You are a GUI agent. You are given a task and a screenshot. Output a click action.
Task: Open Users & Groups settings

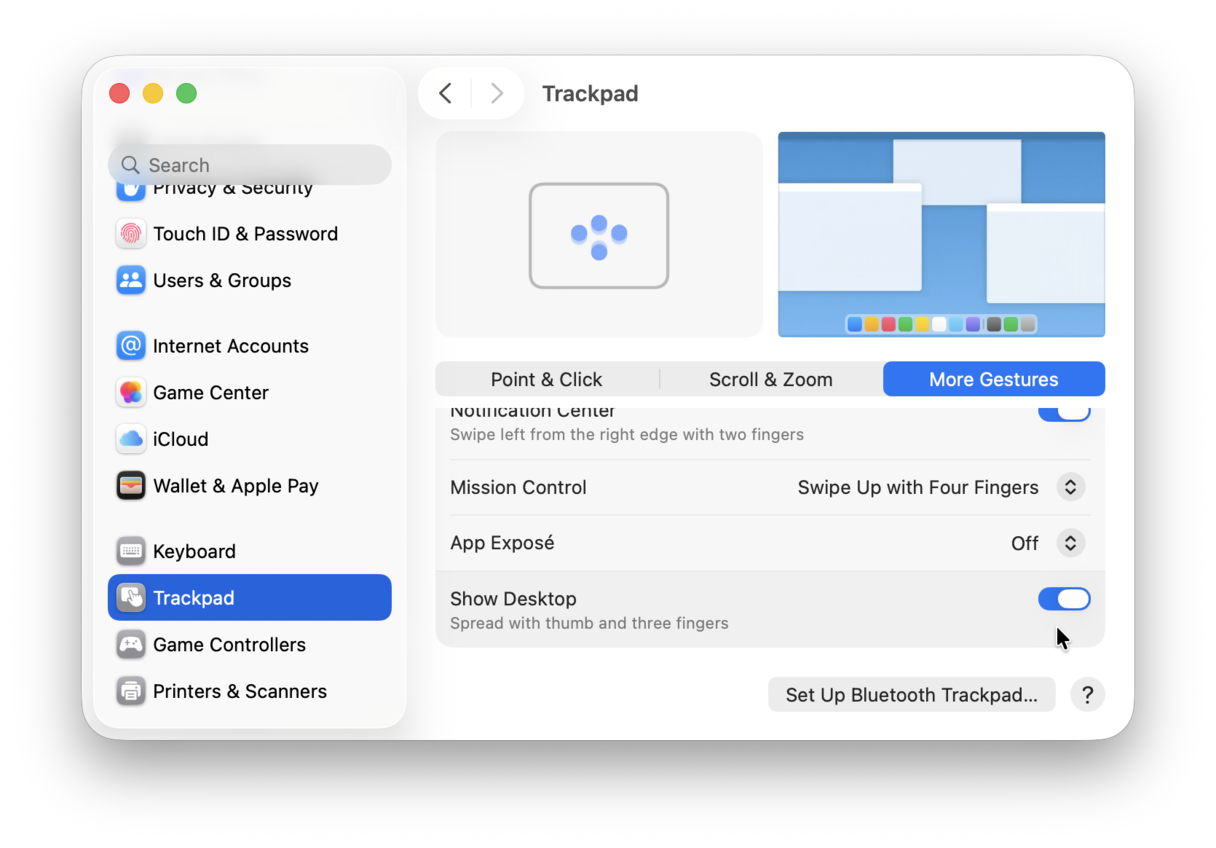click(x=250, y=280)
